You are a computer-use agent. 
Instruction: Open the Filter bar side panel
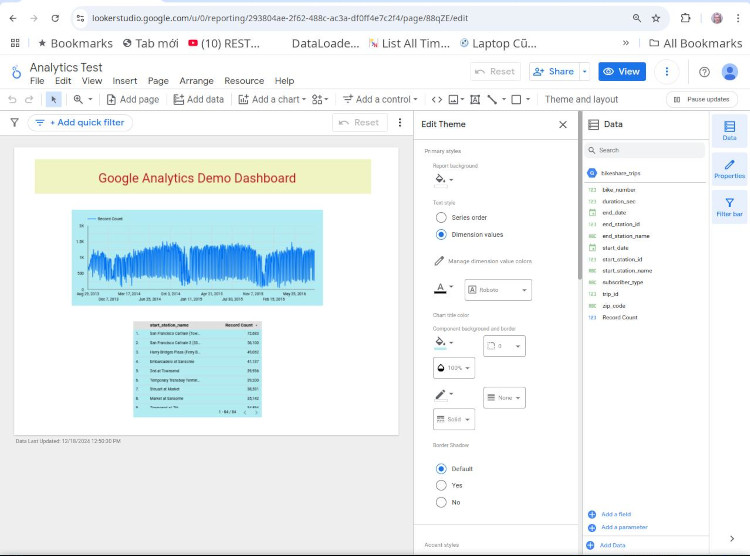click(x=729, y=208)
